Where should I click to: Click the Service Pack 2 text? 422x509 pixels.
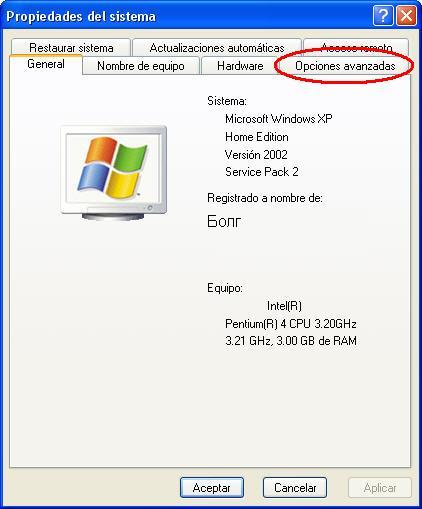[x=262, y=172]
